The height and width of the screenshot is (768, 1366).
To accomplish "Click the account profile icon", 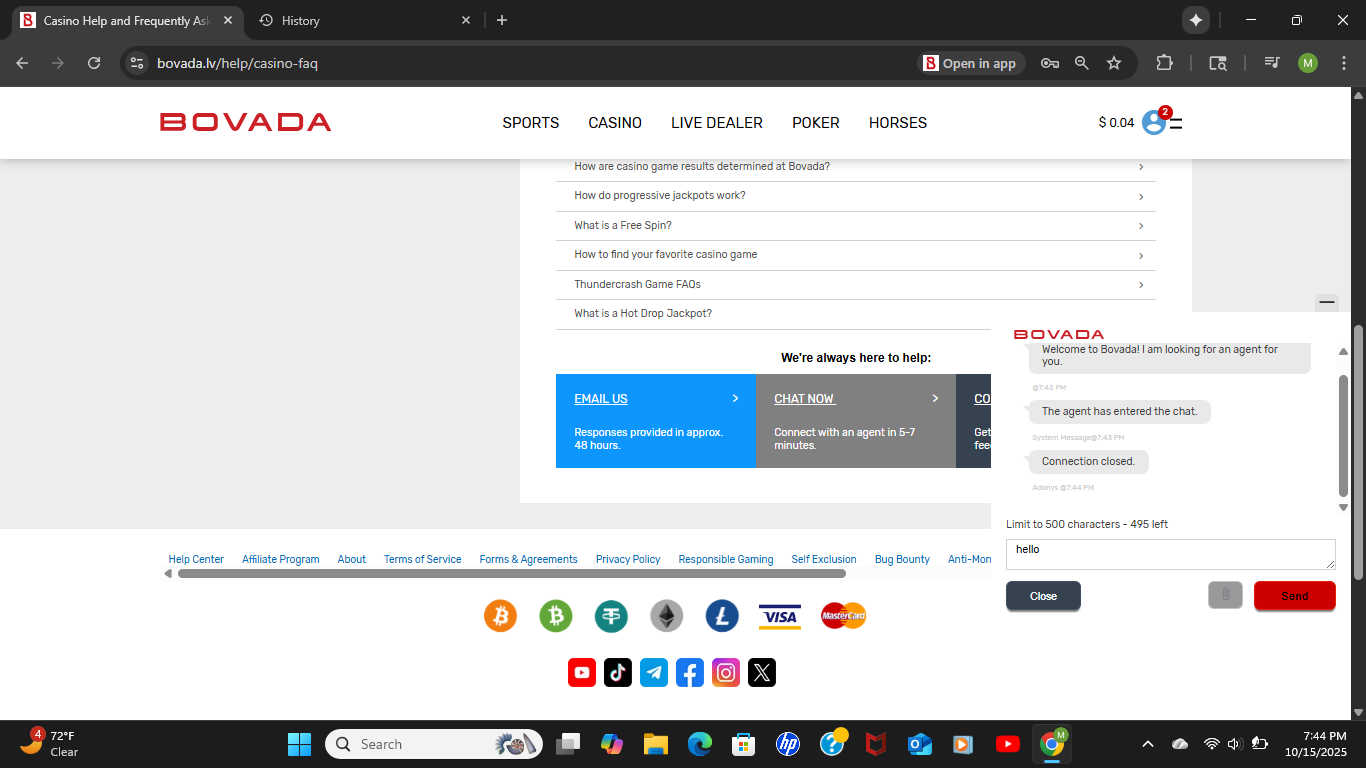I will click(1154, 123).
